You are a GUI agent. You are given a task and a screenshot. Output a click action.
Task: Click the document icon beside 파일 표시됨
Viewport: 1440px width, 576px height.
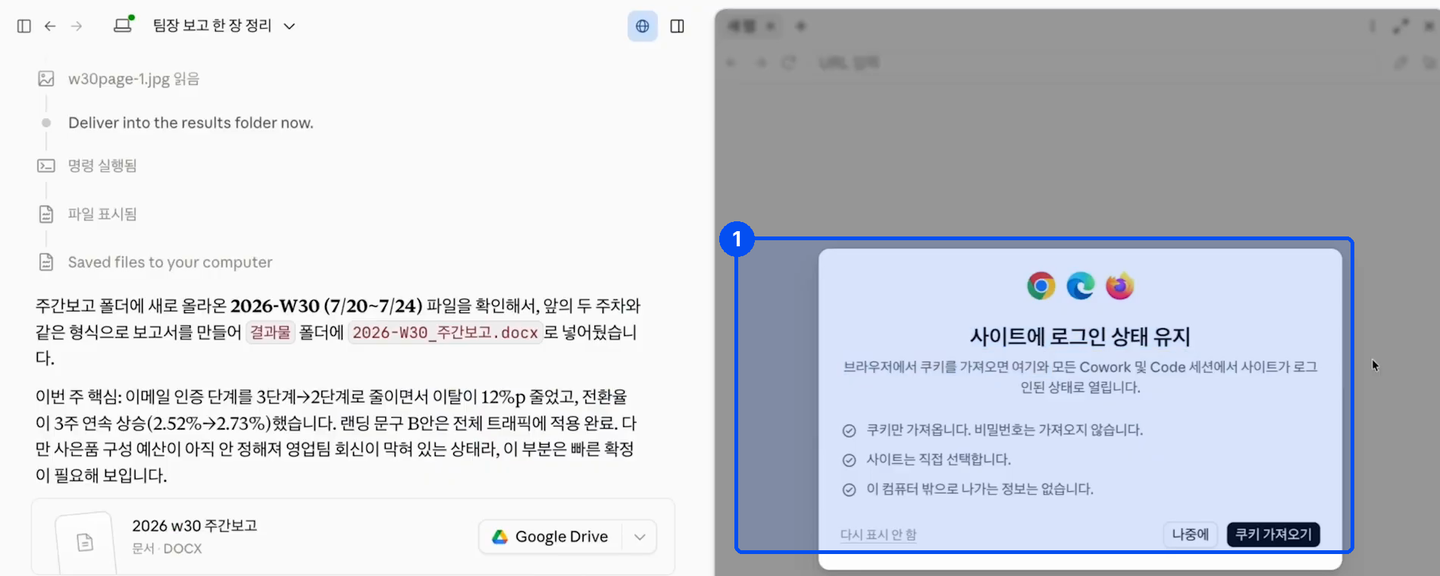(x=46, y=214)
